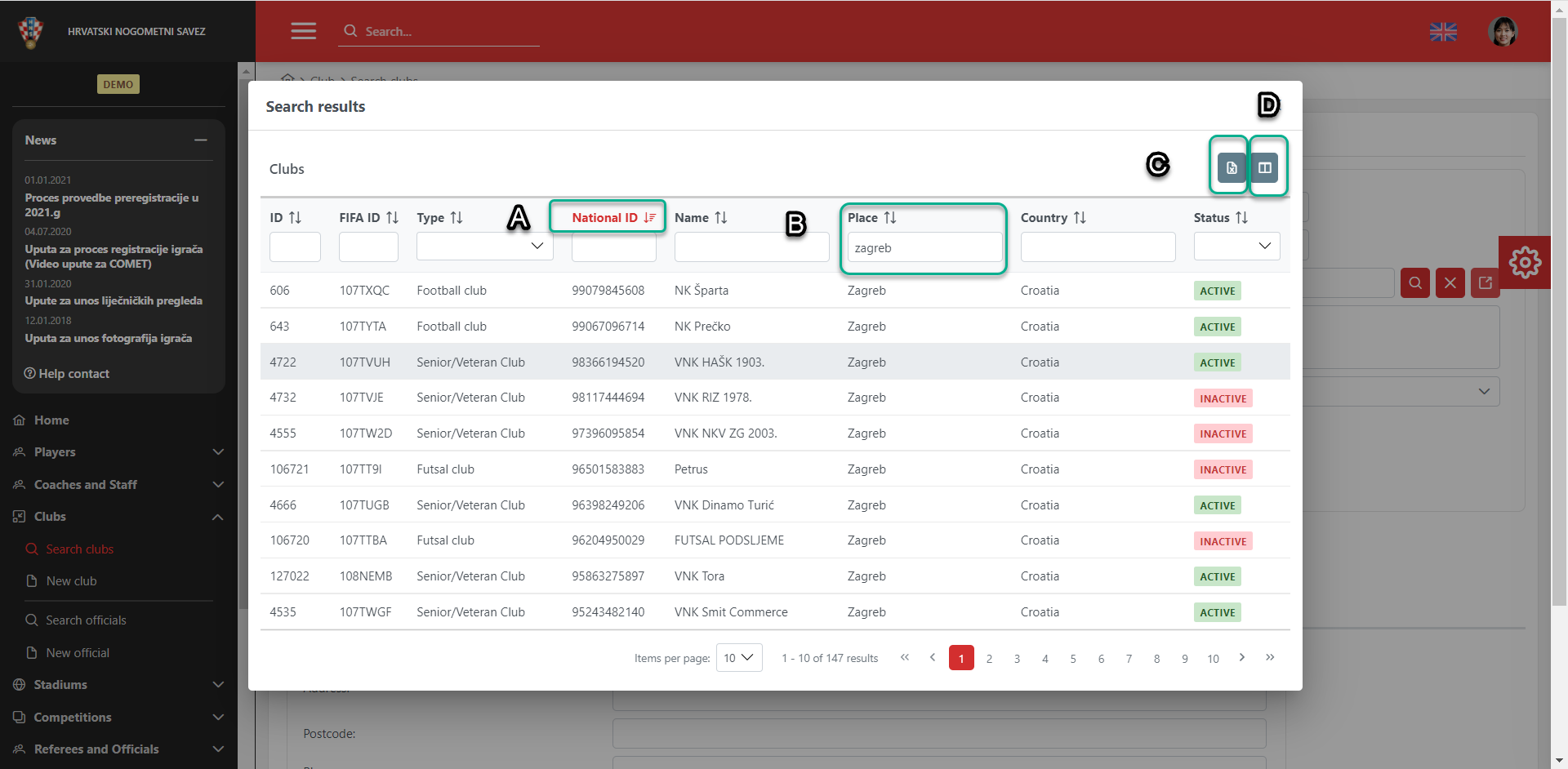Collapse the News panel
1568x769 pixels.
coord(200,140)
